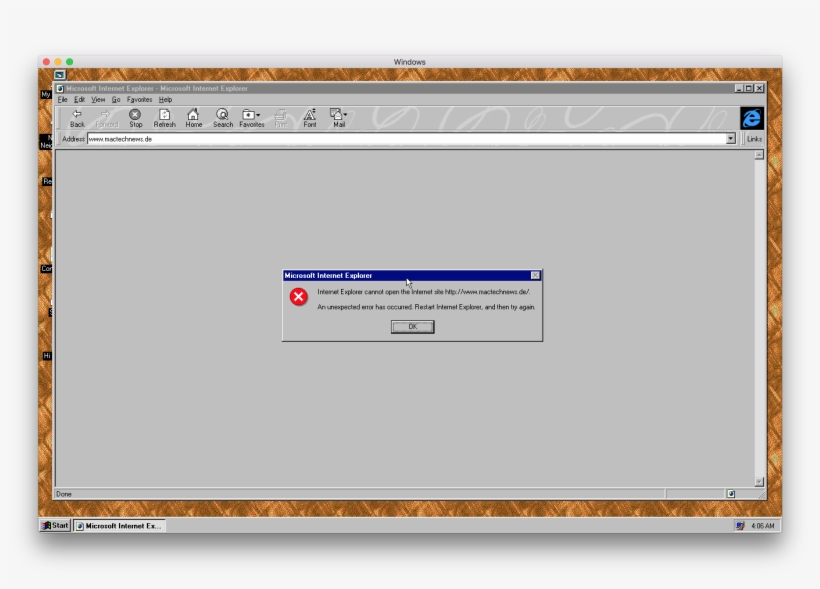
Task: Click the IE title bar page icon
Action: pos(60,88)
